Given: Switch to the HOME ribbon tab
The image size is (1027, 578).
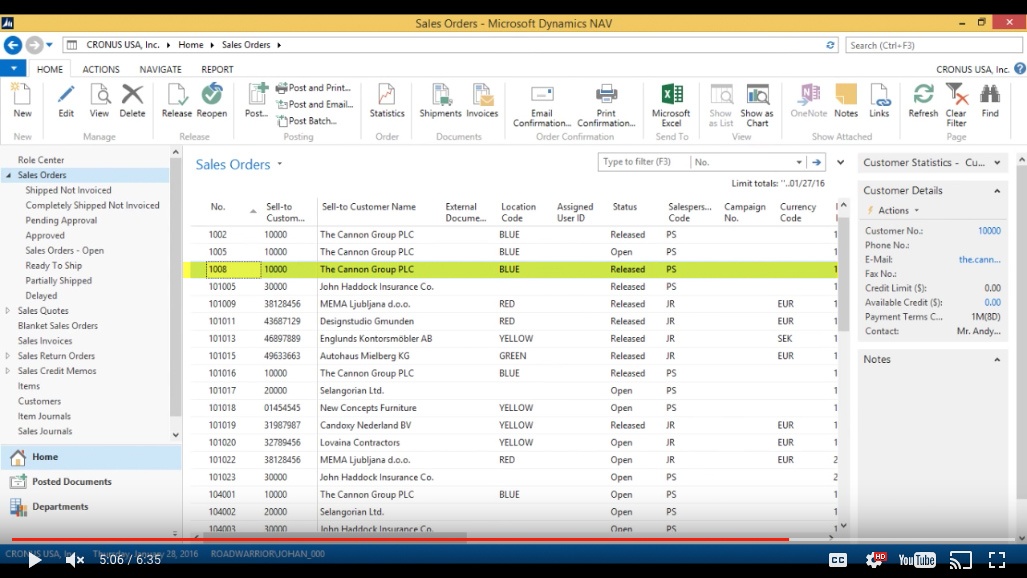Looking at the screenshot, I should click(x=50, y=69).
